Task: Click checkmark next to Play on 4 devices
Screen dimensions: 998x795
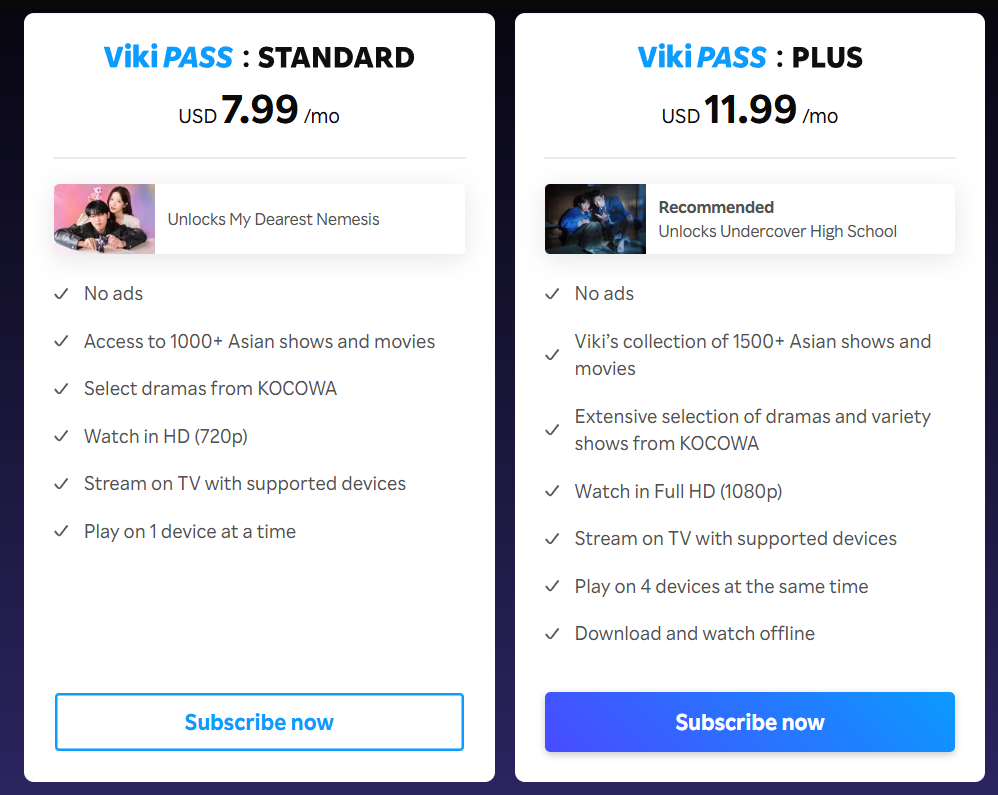Action: (552, 586)
